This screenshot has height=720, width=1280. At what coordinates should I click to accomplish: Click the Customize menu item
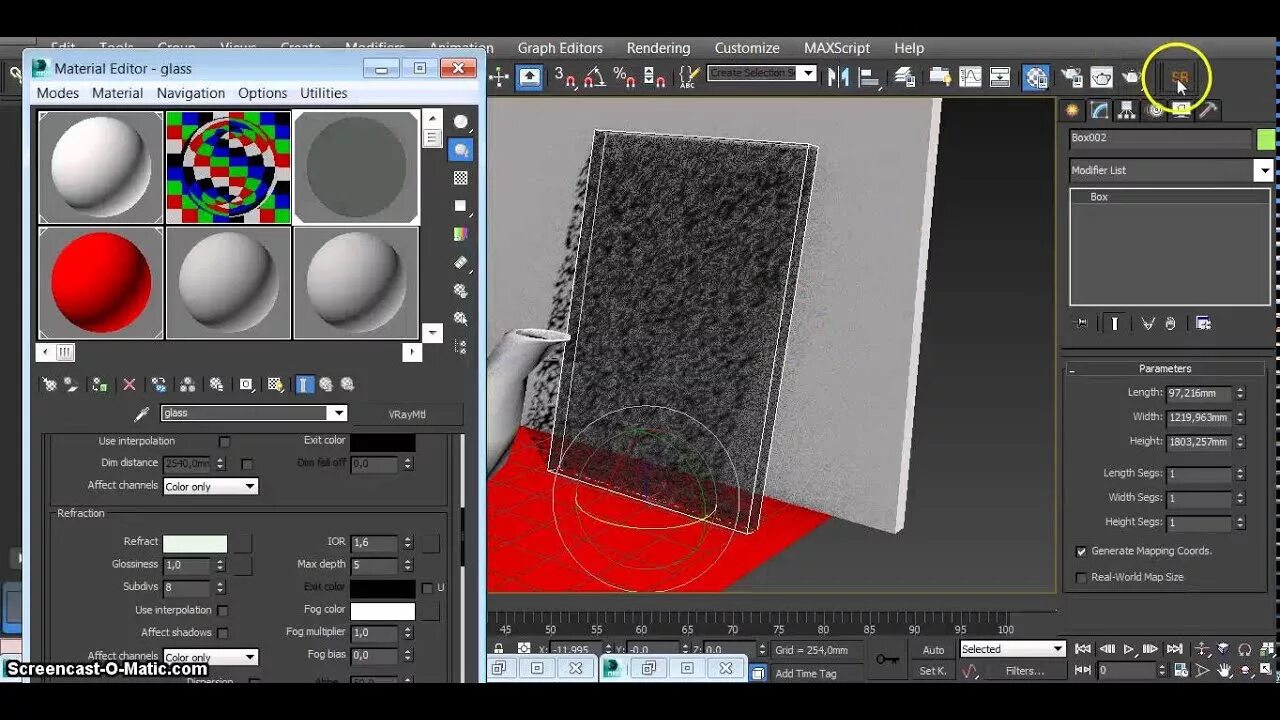tap(746, 48)
